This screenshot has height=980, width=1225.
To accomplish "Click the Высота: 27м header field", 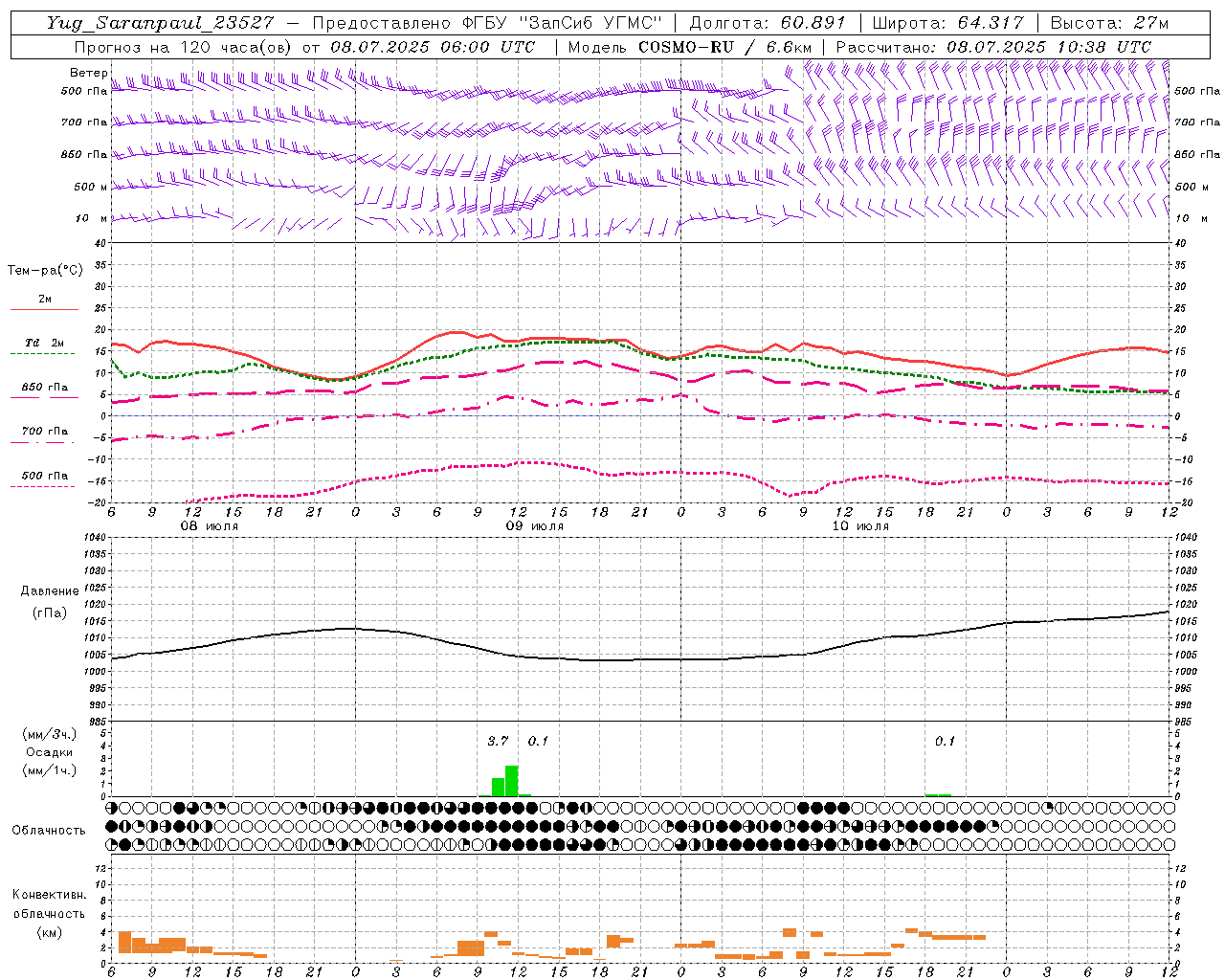I will click(1109, 23).
